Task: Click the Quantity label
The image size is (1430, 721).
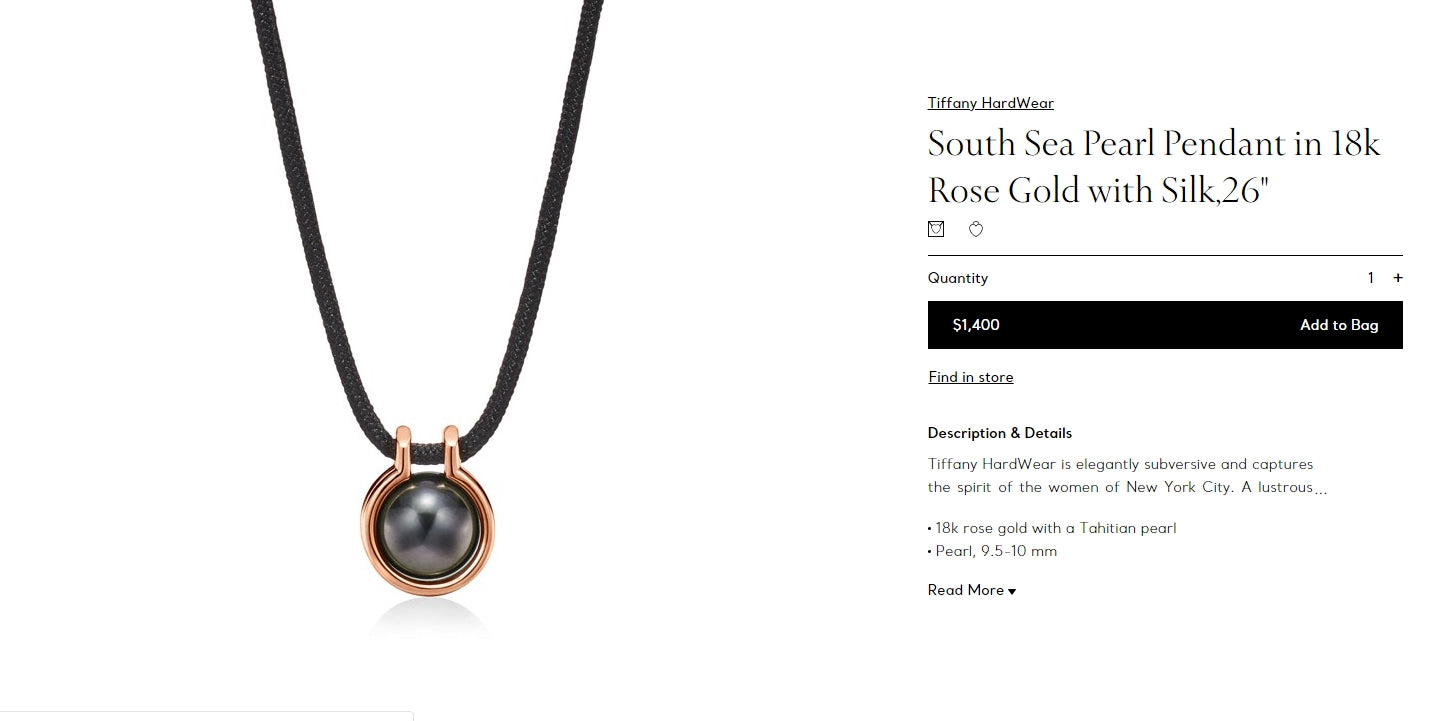Action: [x=958, y=278]
